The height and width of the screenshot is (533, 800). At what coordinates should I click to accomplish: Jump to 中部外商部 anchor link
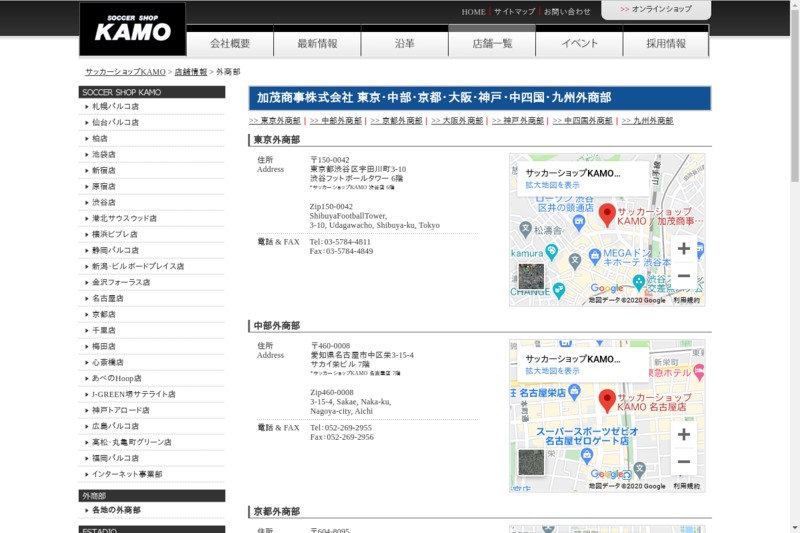pyautogui.click(x=335, y=121)
